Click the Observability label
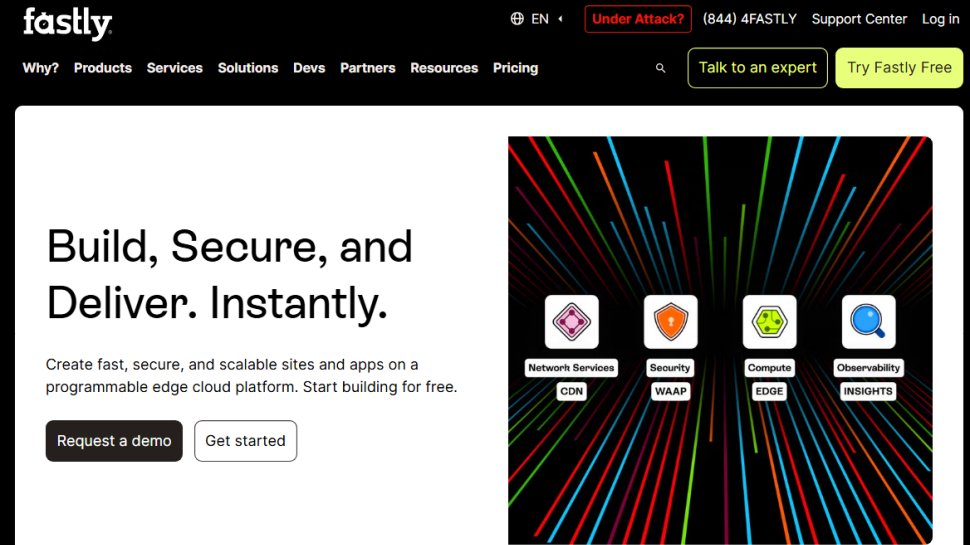The width and height of the screenshot is (970, 545). point(869,367)
